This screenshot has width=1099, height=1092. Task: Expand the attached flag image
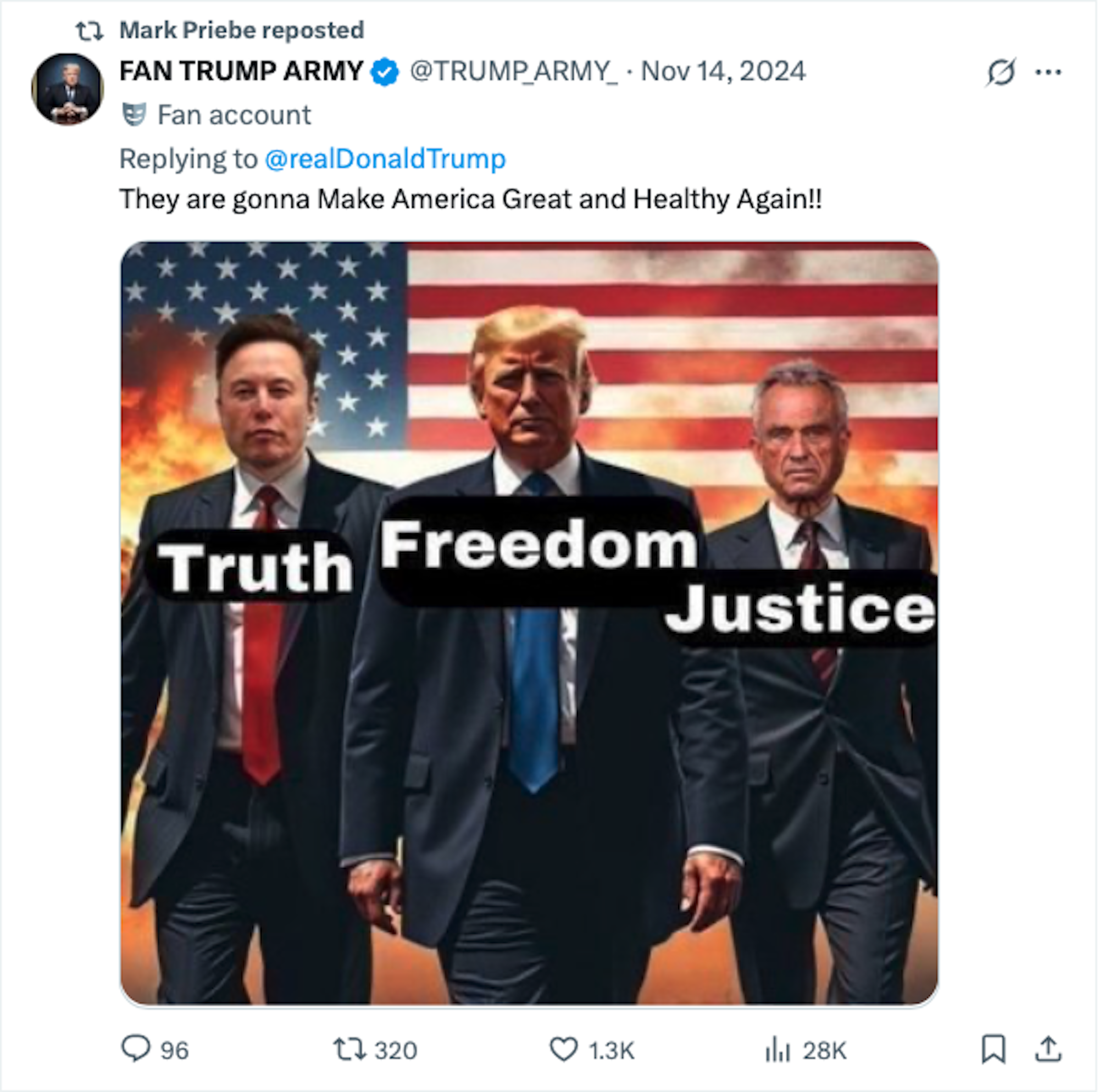(529, 623)
